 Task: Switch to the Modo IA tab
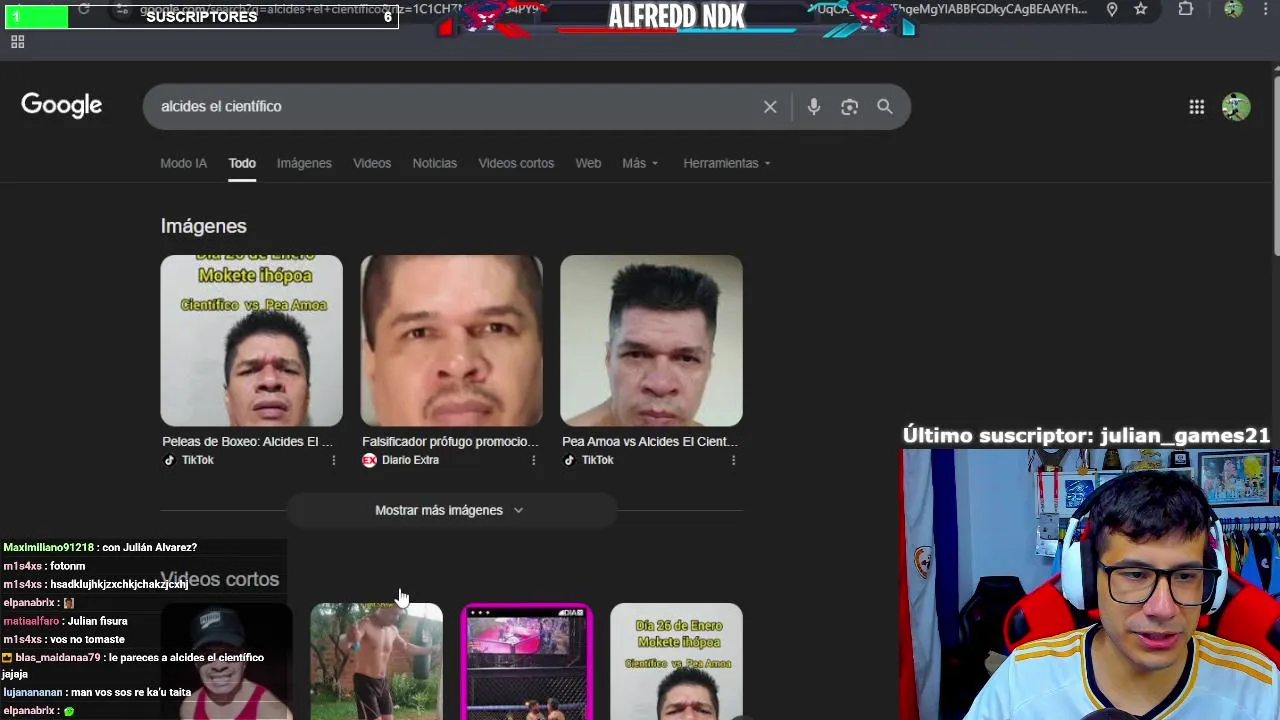click(x=184, y=163)
